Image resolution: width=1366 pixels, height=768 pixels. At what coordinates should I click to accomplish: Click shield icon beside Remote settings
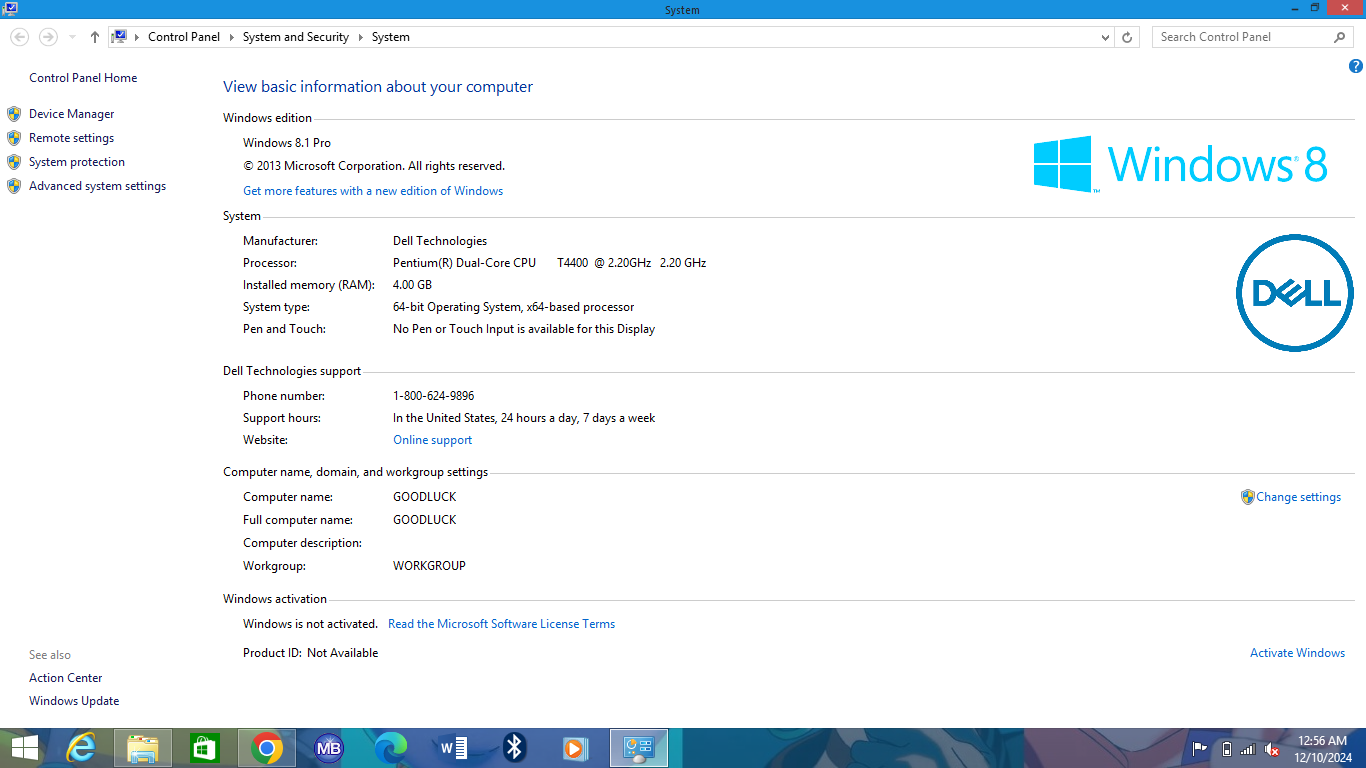tap(14, 138)
